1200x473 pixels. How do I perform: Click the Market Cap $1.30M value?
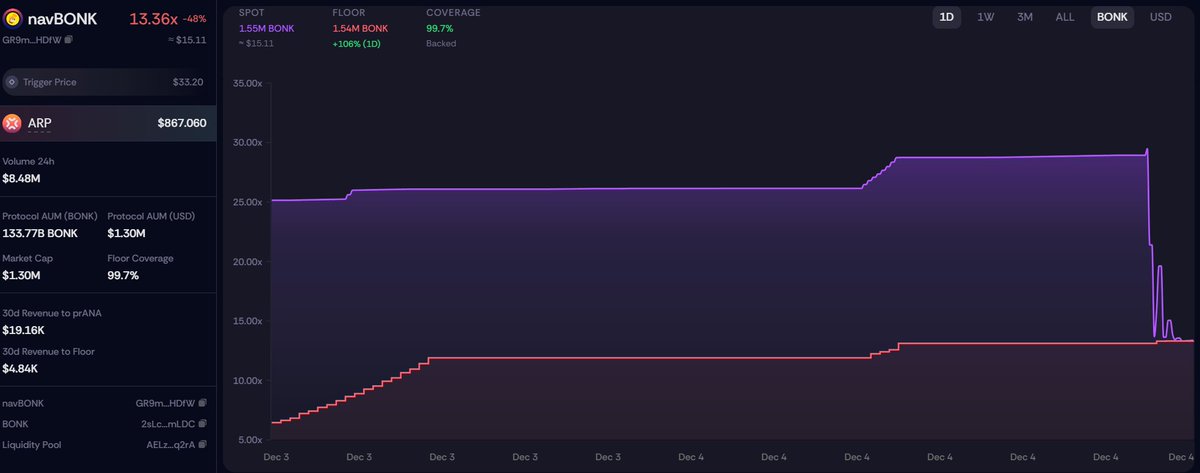21,274
